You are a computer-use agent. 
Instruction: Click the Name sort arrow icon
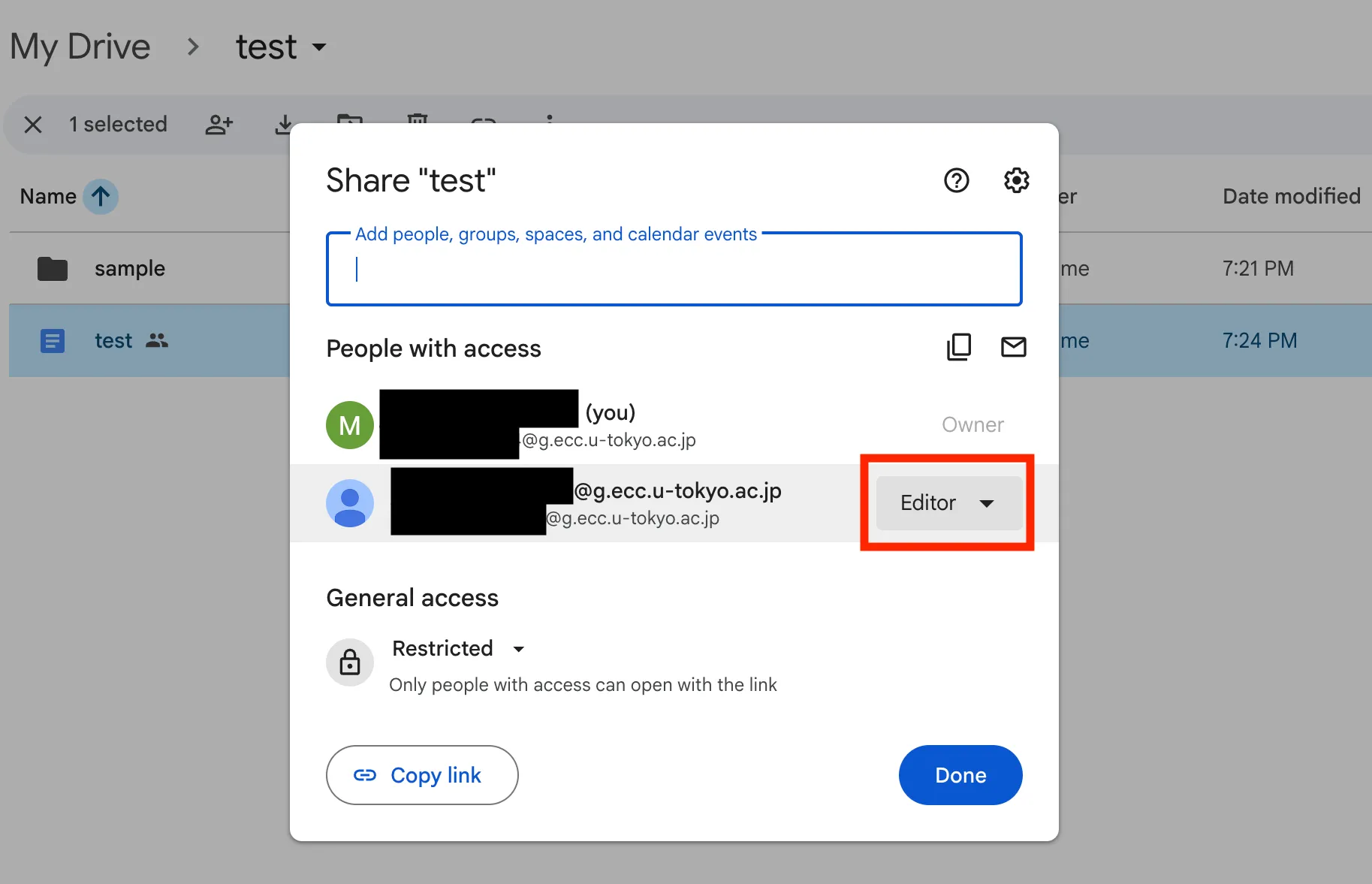101,197
